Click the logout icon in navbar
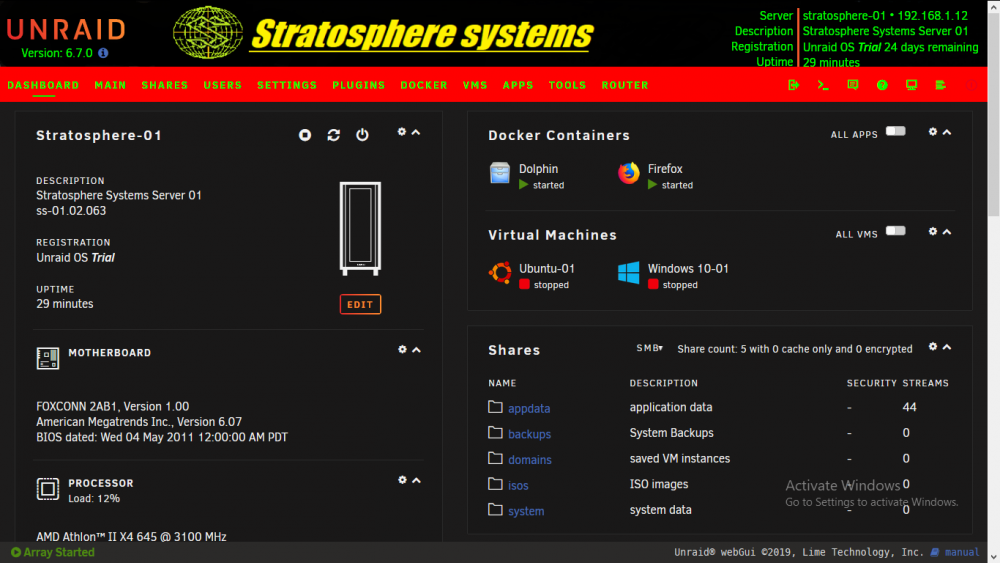 (x=793, y=85)
